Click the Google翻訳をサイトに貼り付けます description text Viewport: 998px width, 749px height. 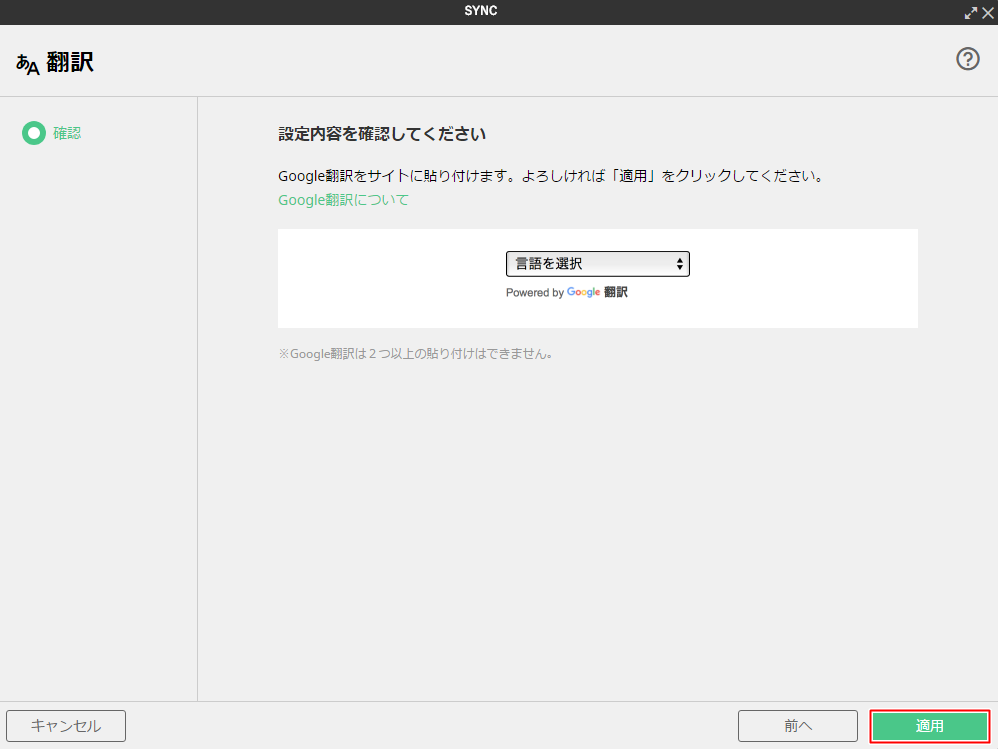(x=551, y=176)
